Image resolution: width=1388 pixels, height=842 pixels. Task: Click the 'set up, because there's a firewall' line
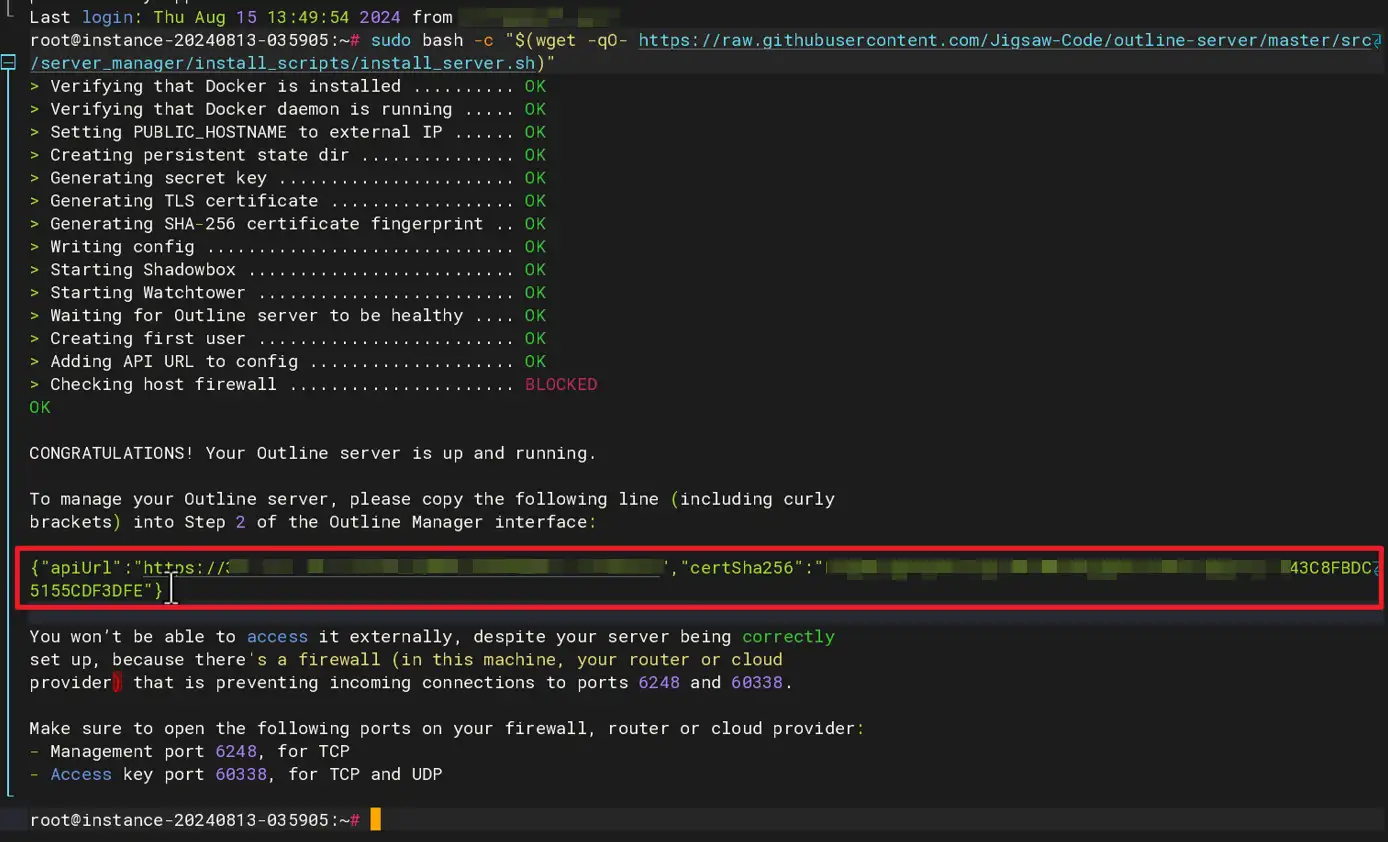click(x=406, y=660)
